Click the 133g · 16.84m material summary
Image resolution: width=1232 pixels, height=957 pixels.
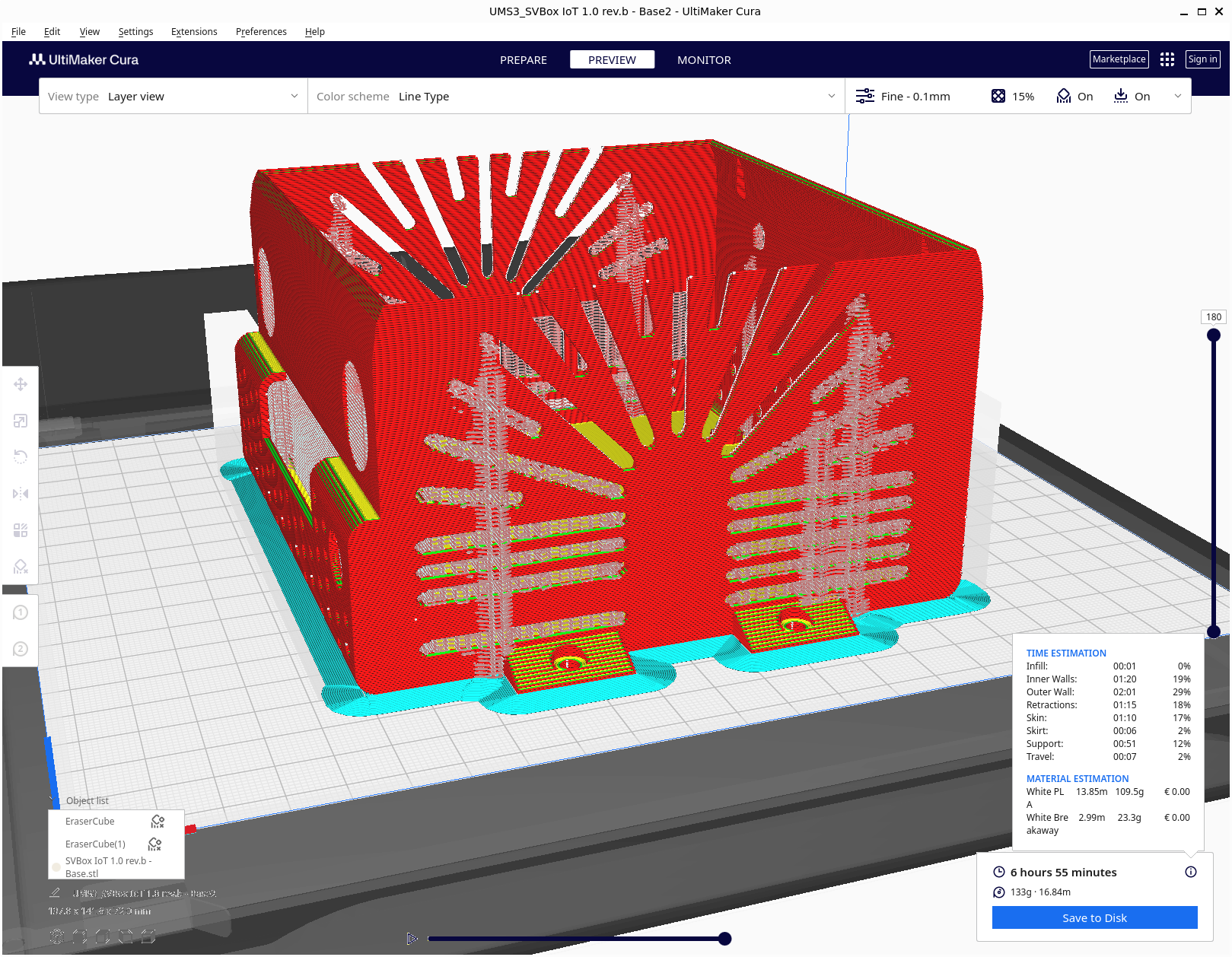point(1040,892)
